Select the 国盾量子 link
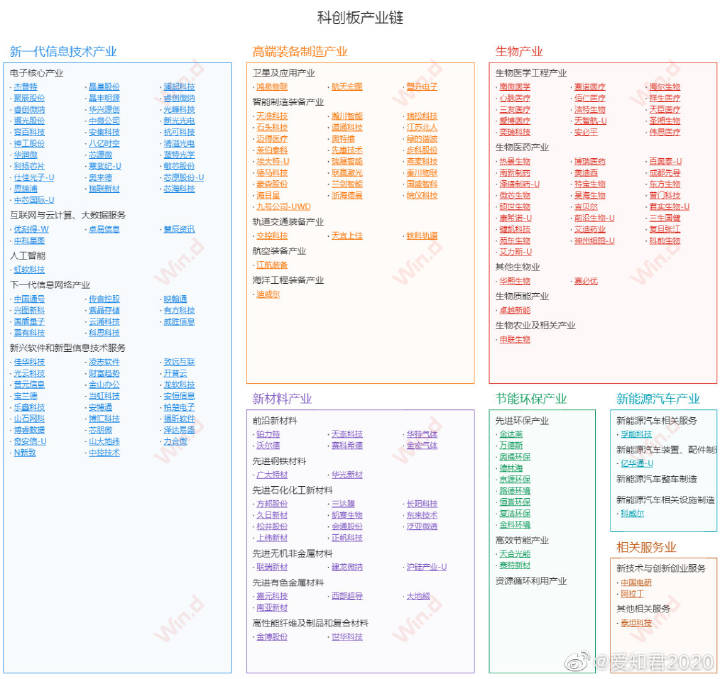 tap(29, 321)
